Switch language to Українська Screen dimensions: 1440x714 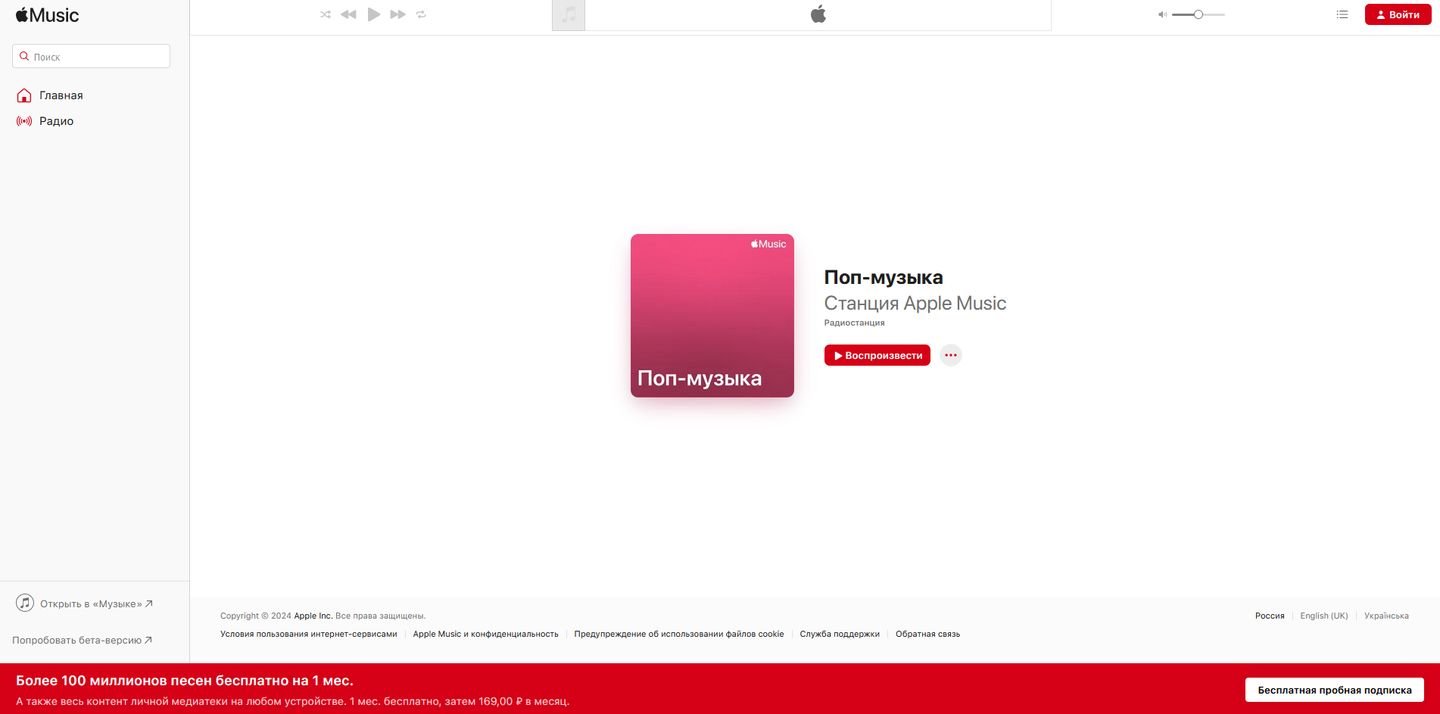point(1386,616)
